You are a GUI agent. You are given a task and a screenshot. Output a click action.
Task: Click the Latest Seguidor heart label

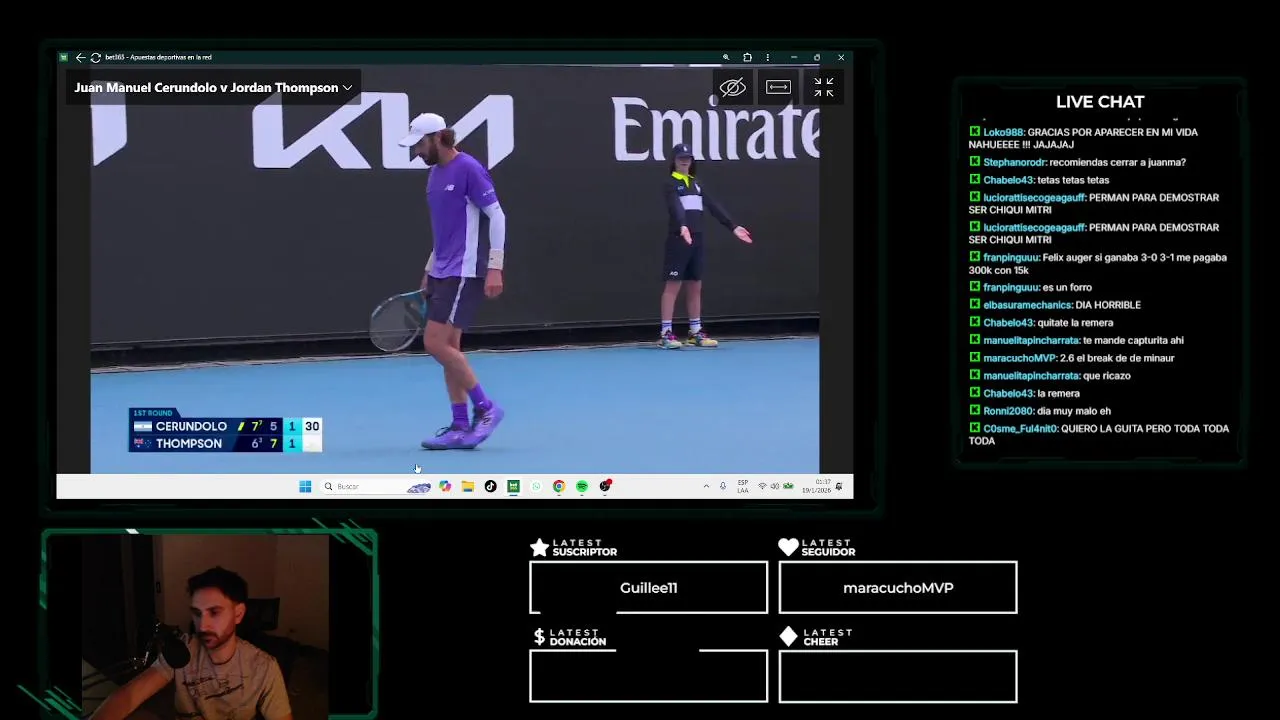click(x=817, y=547)
